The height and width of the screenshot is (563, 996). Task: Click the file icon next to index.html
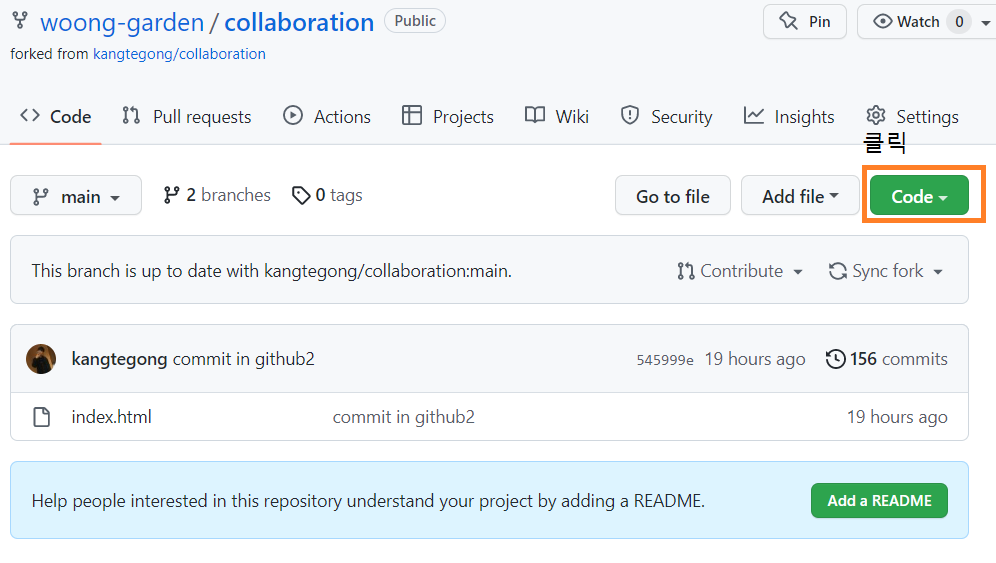click(x=42, y=417)
